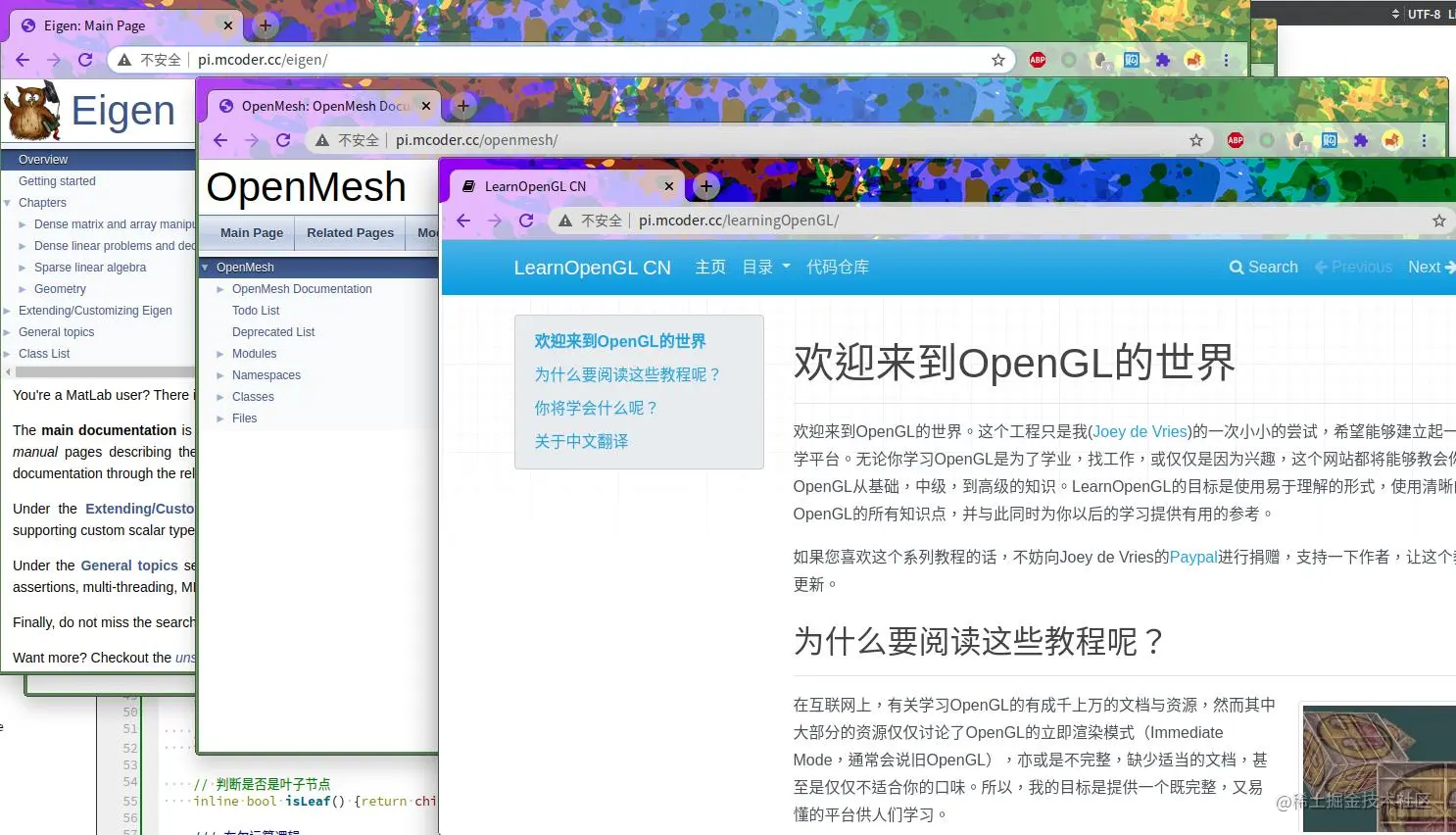Go to the Next page in LearnOpenGL
This screenshot has height=835, width=1456.
[1432, 267]
